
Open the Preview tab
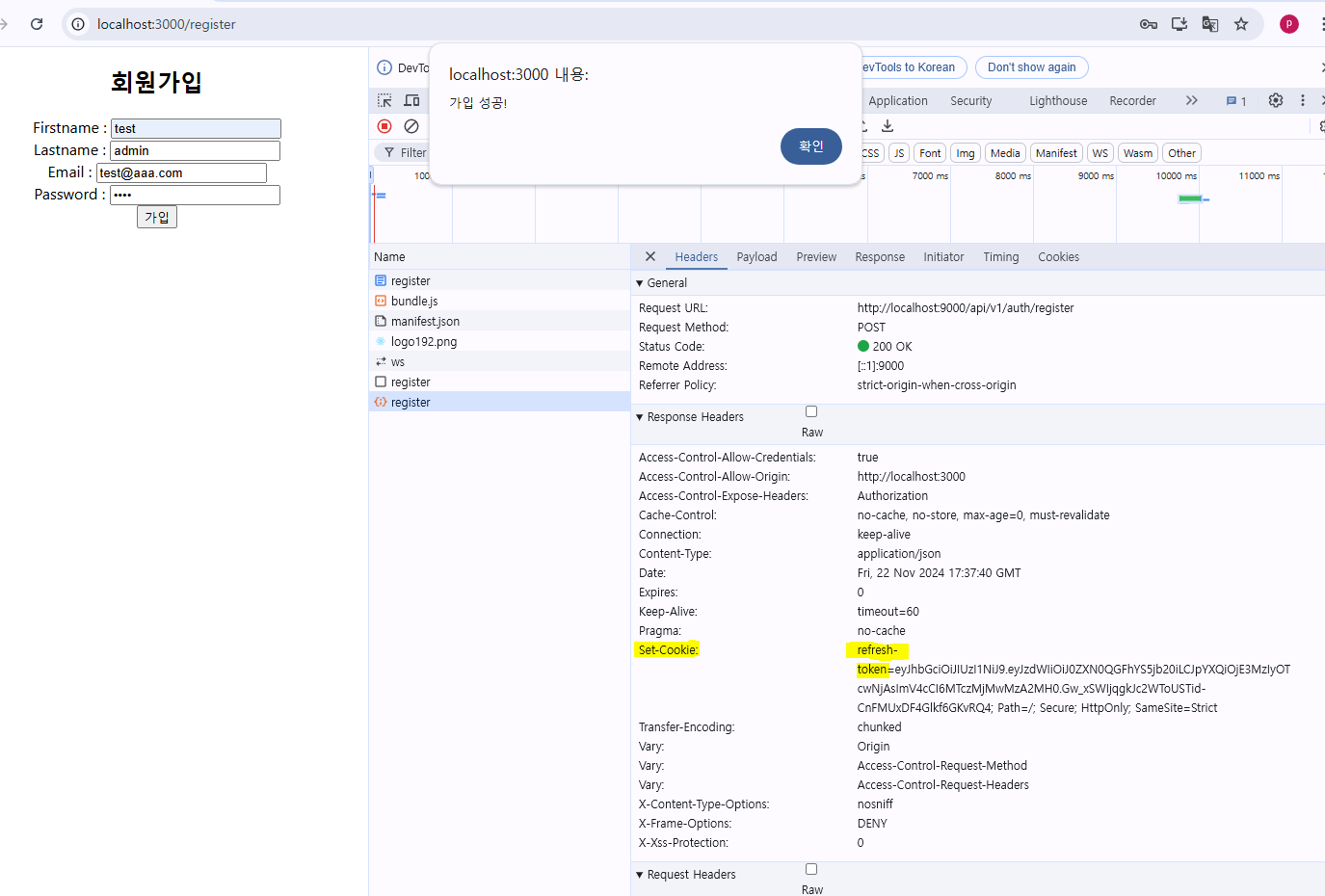(x=816, y=257)
